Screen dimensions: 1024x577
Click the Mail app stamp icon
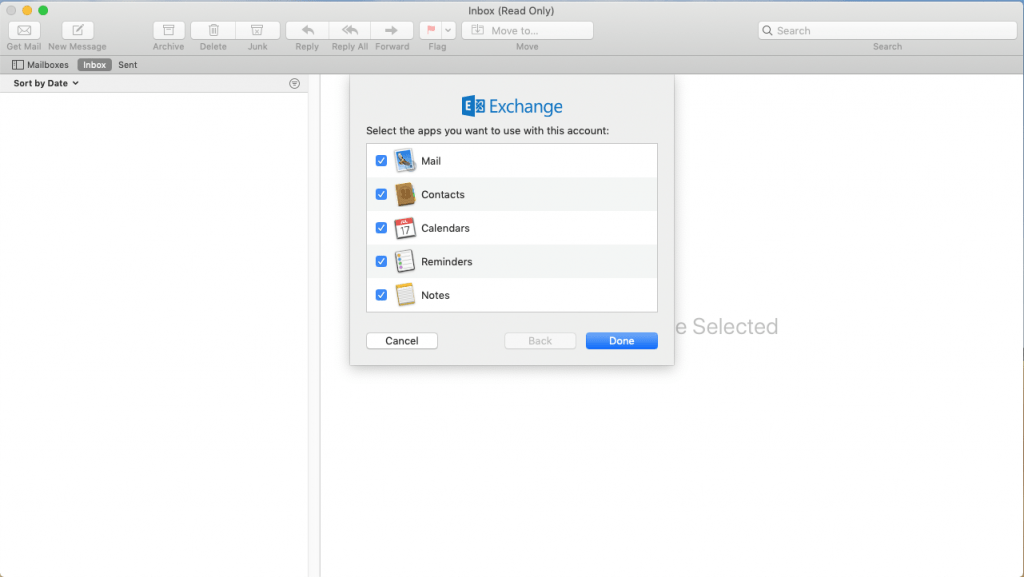[x=405, y=161]
